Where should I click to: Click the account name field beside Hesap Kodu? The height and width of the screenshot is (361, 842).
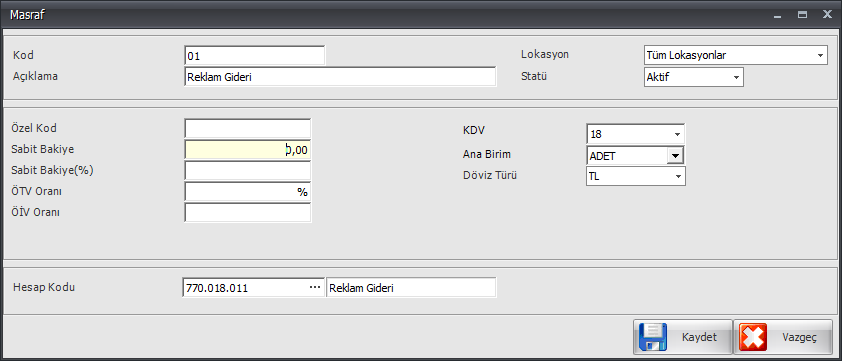[x=411, y=287]
